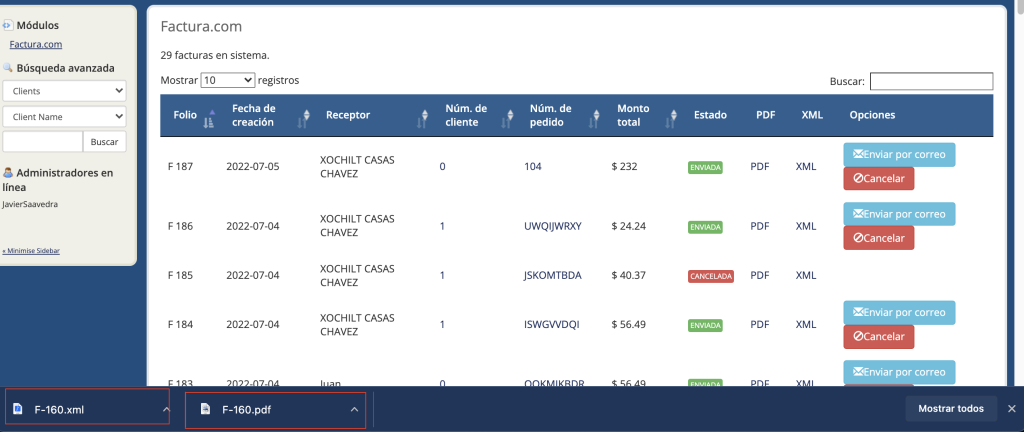
Task: Open client number 1 for F 185
Action: tap(442, 275)
